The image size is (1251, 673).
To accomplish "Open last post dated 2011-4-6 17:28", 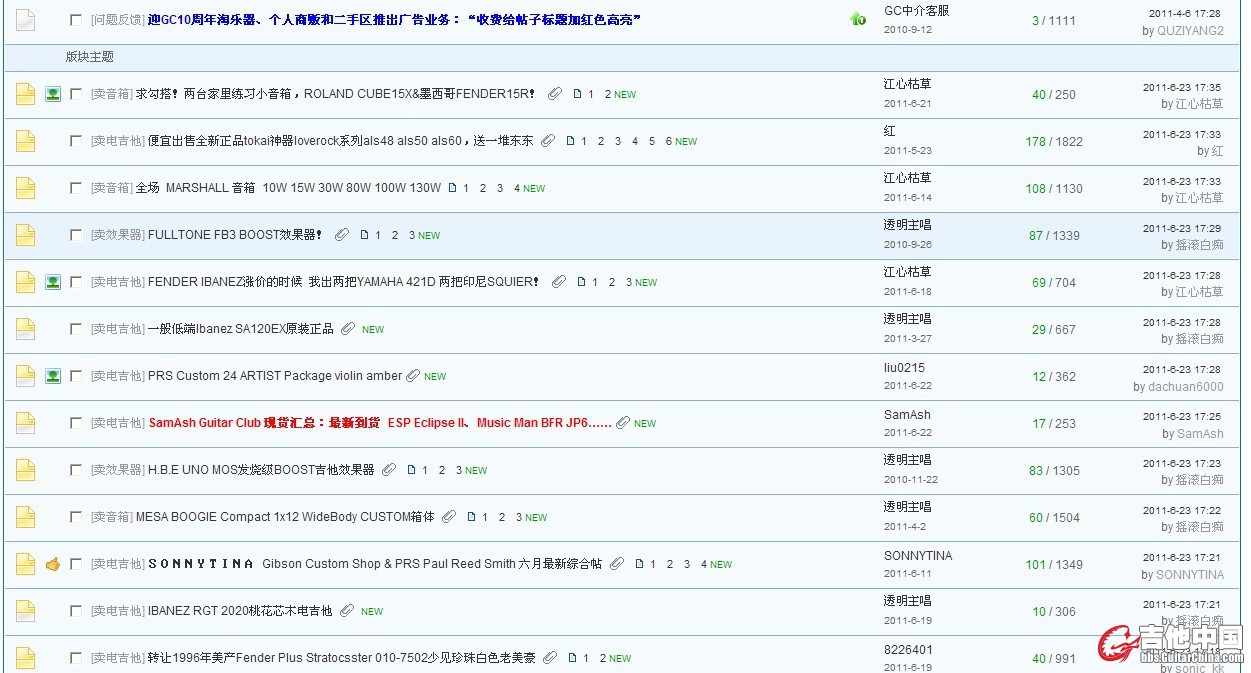I will (1184, 14).
